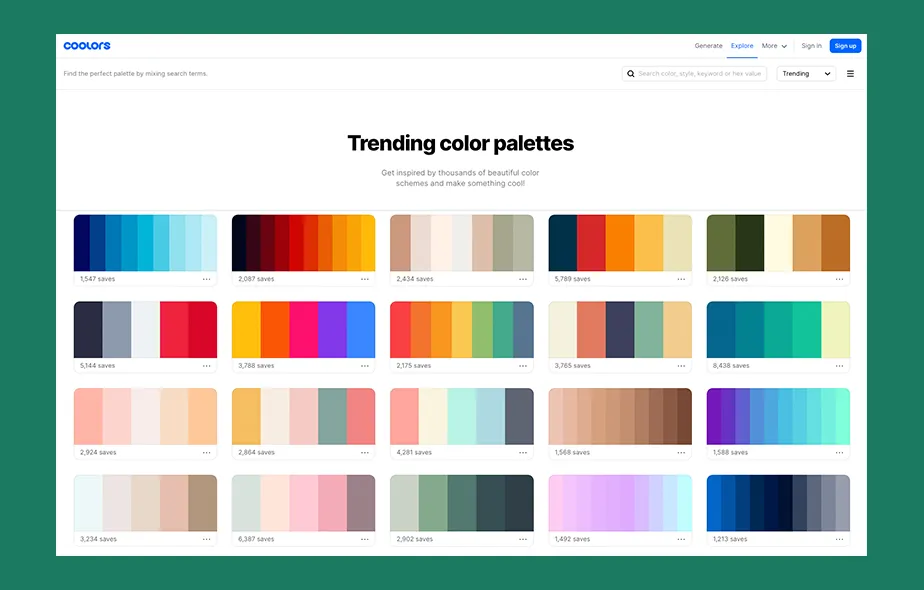Select the purple swatch in 3,788 saves palette
Screen dimensions: 924x590
tap(332, 330)
